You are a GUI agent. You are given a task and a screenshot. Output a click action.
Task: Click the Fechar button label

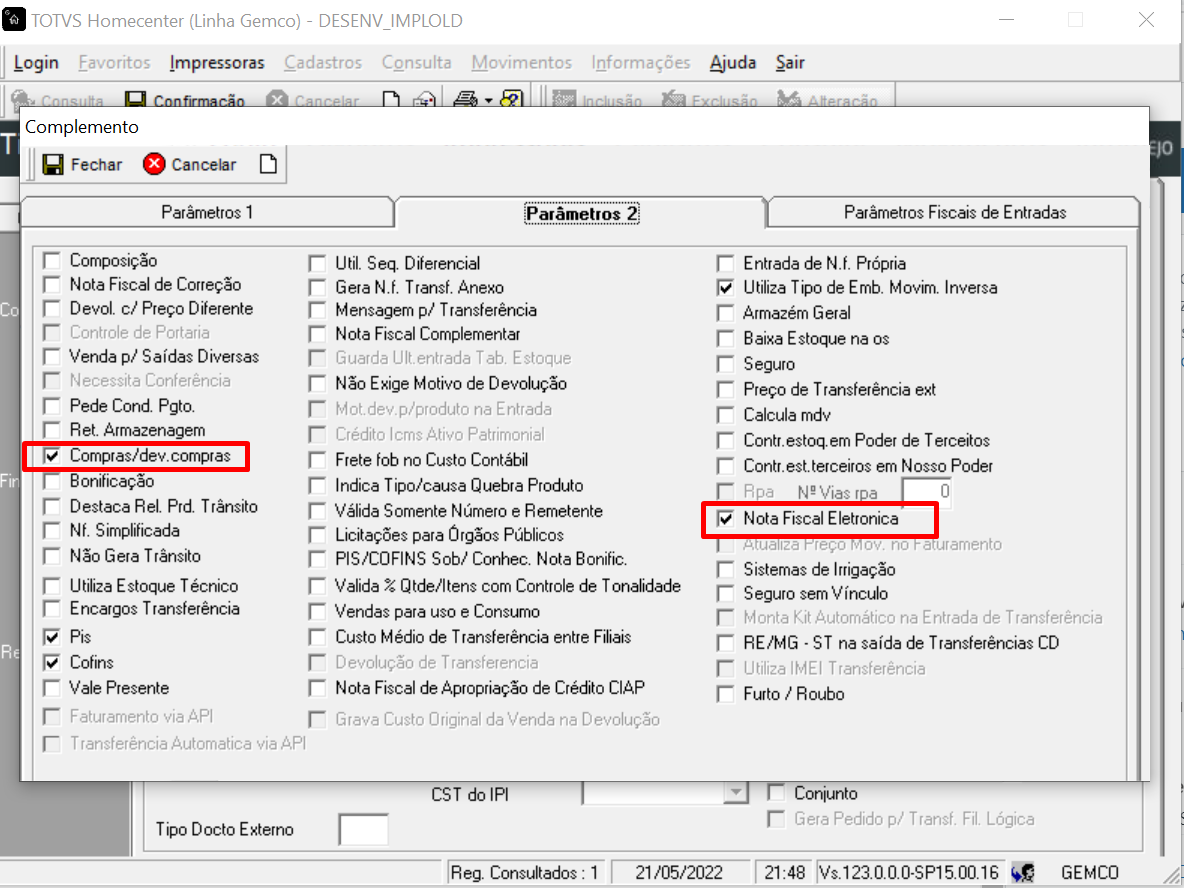pos(97,165)
